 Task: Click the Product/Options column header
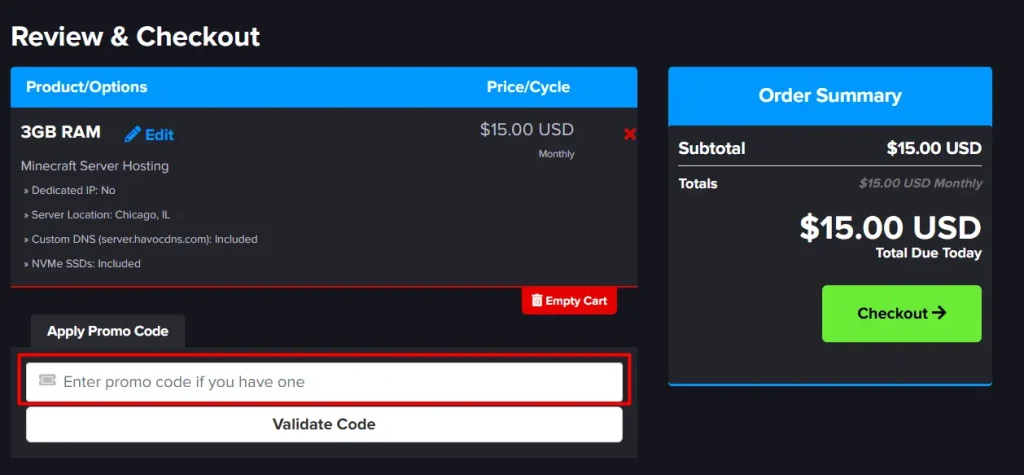coord(87,87)
